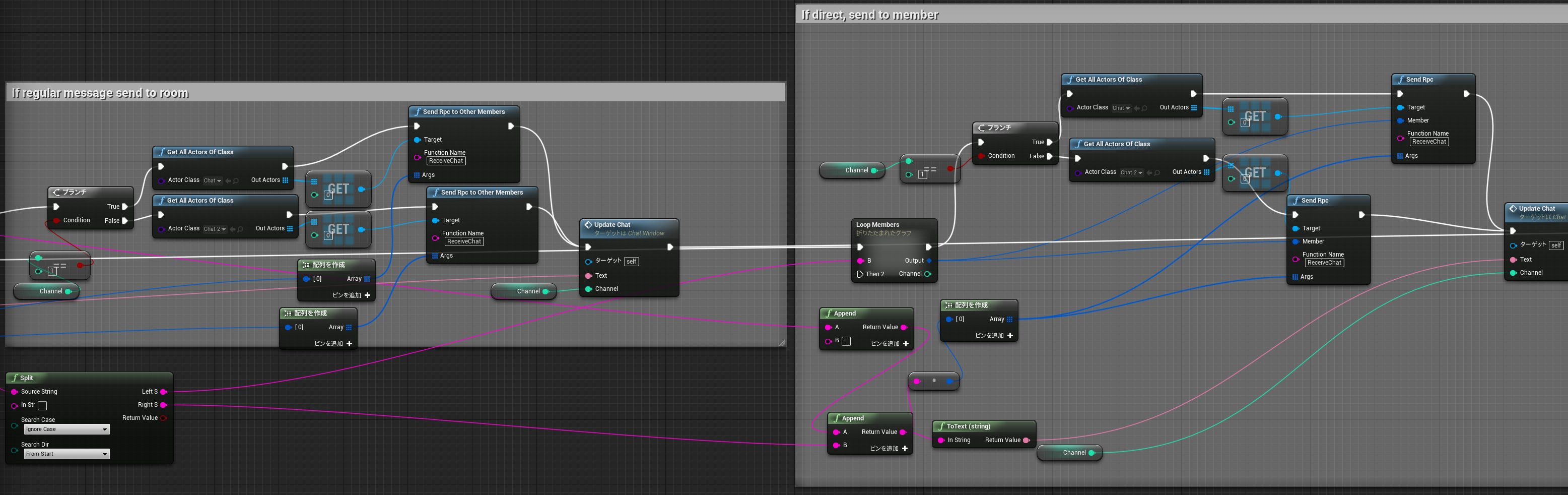Screen dimensions: 1568x495
Task: Select the Loop Members collapsed graph title
Action: click(878, 225)
